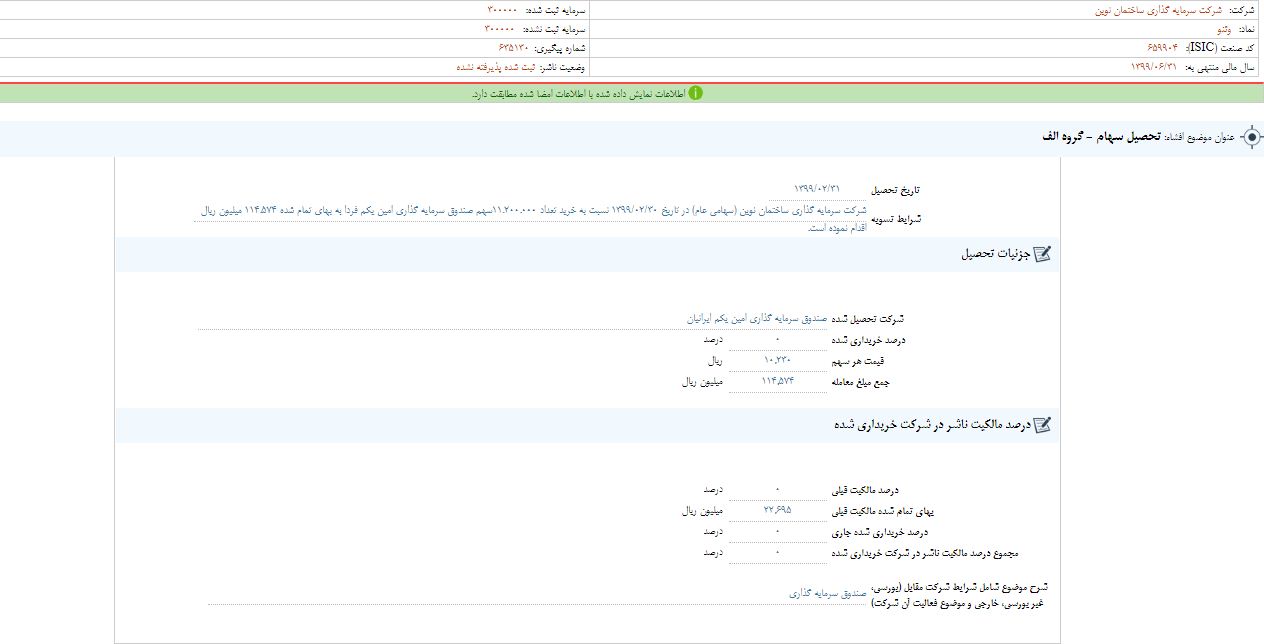
Task: Click the درصد مالکیت ناشر در شرکت خریداری شده heading
Action: pos(931,425)
